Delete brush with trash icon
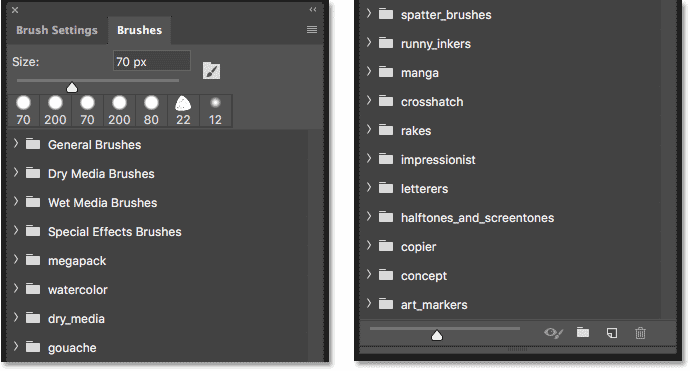The width and height of the screenshot is (690, 371). (x=640, y=333)
